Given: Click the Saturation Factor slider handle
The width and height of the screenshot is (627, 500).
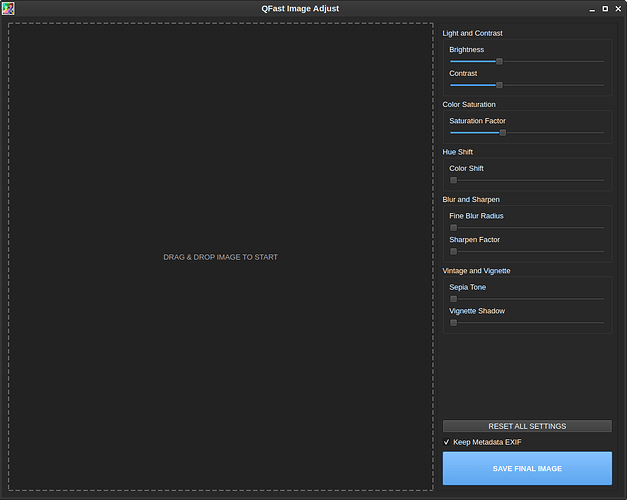Looking at the screenshot, I should click(x=502, y=132).
